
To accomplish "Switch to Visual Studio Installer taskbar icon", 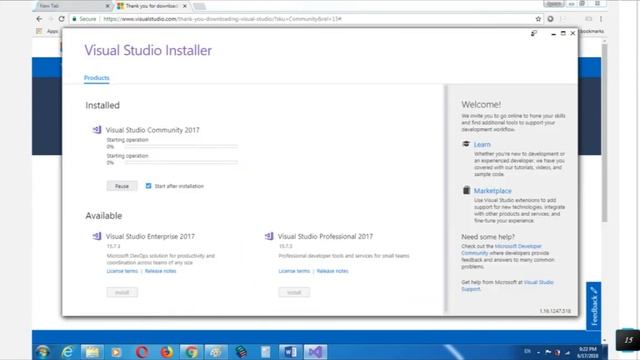I will 315,351.
